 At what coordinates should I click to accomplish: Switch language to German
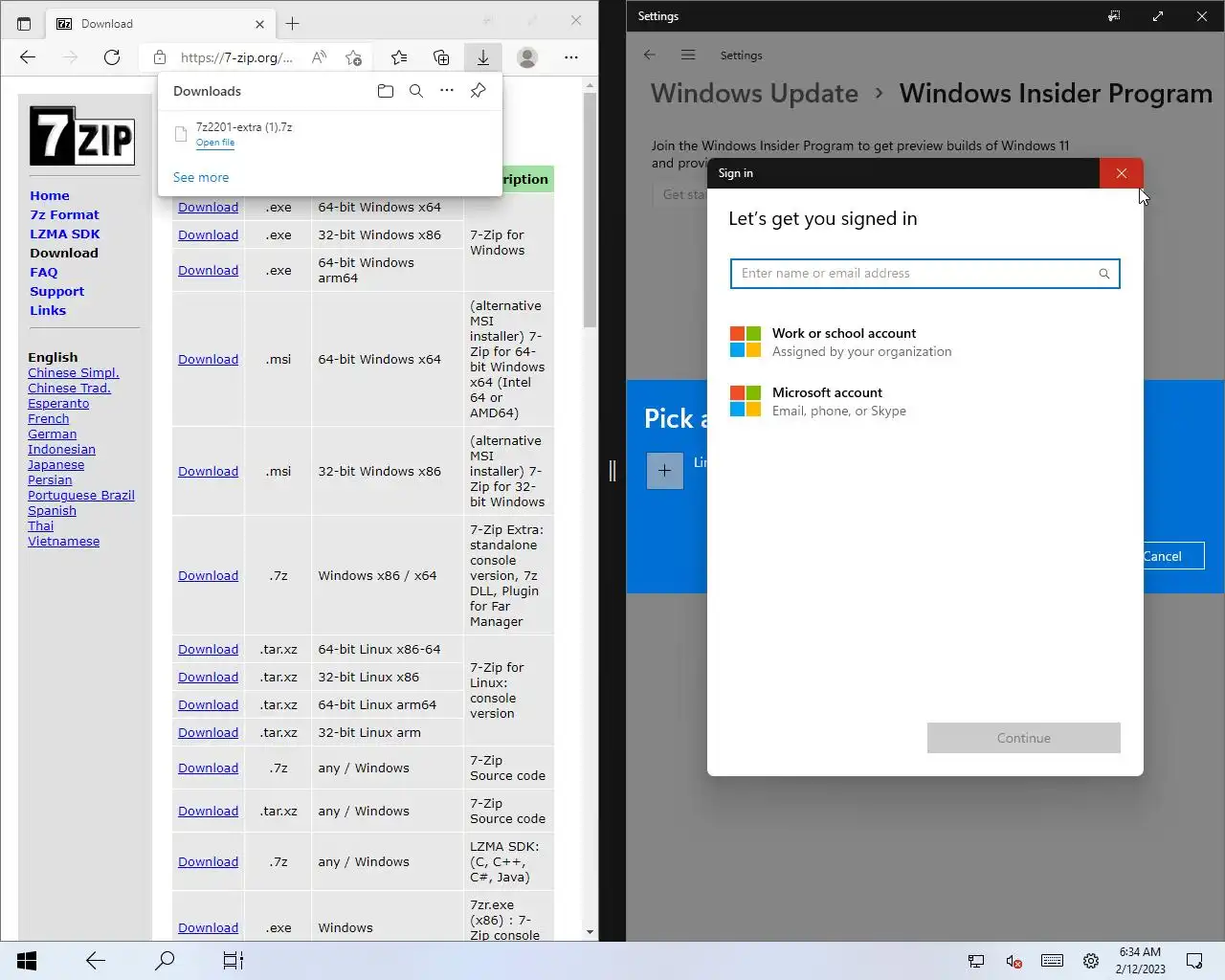coord(53,434)
